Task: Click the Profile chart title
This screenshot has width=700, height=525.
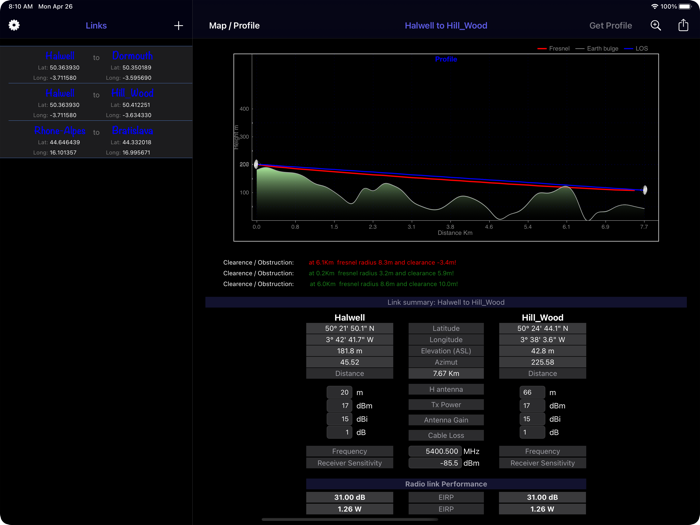Action: pos(446,59)
